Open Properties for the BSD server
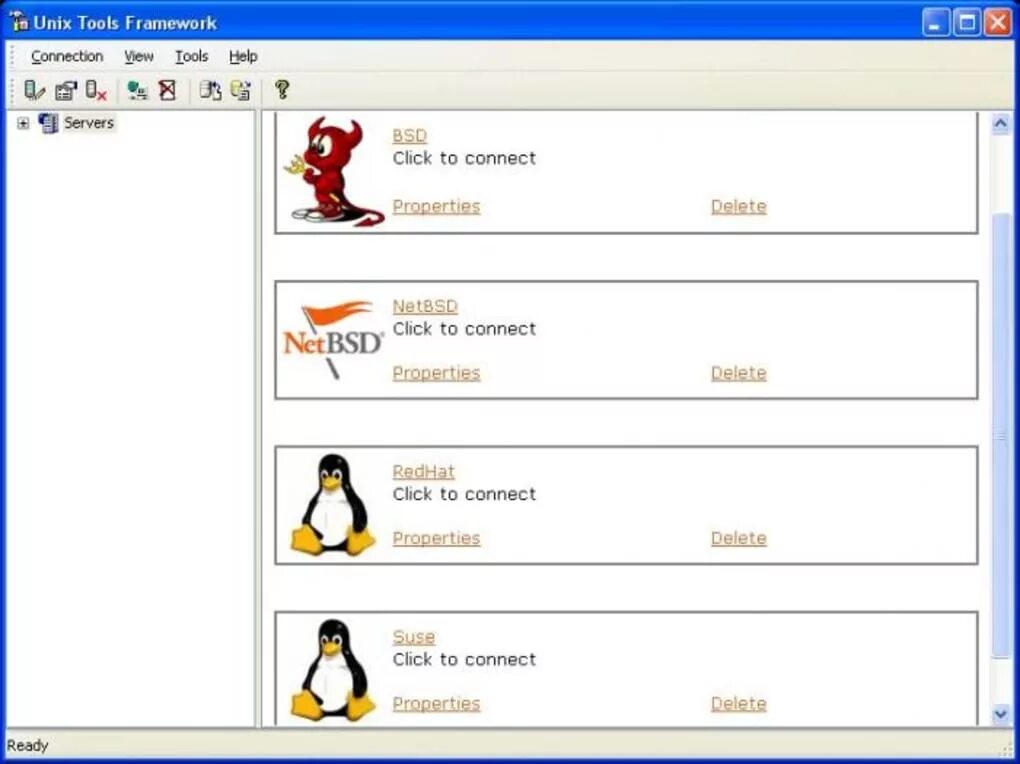Screen dimensions: 1020x764 click(436, 206)
